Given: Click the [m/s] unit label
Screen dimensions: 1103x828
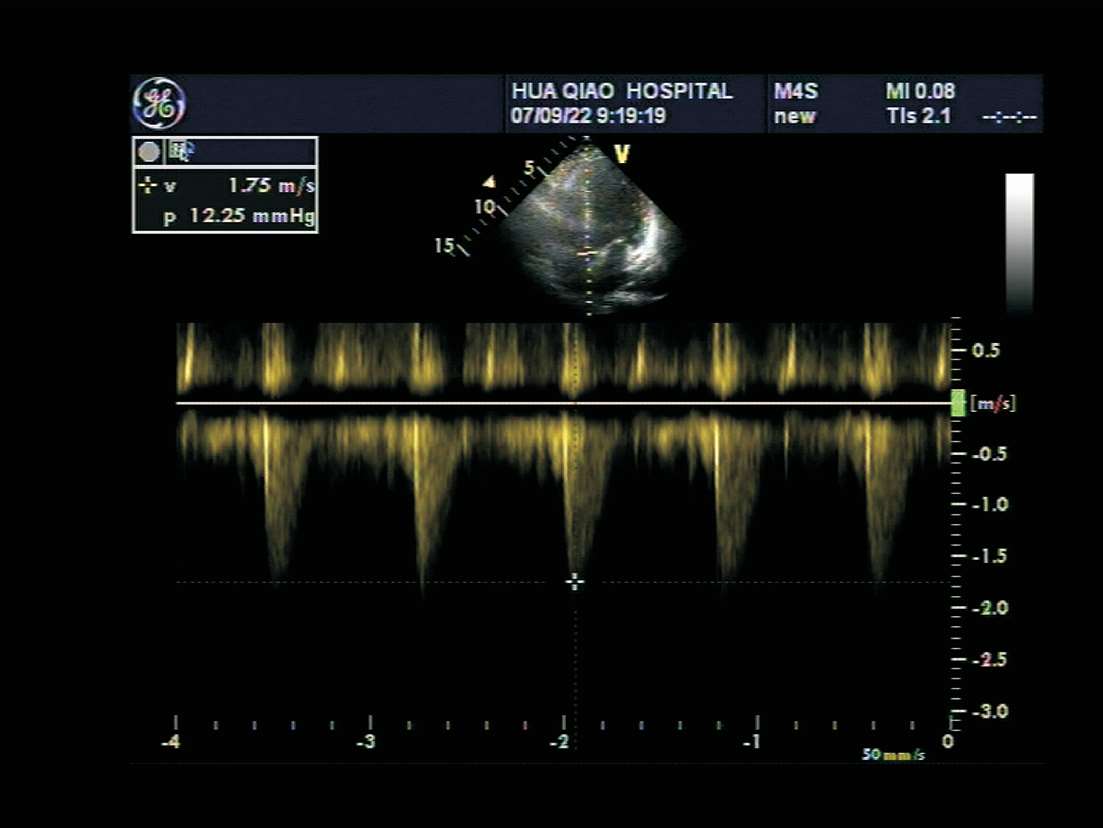Looking at the screenshot, I should 993,404.
